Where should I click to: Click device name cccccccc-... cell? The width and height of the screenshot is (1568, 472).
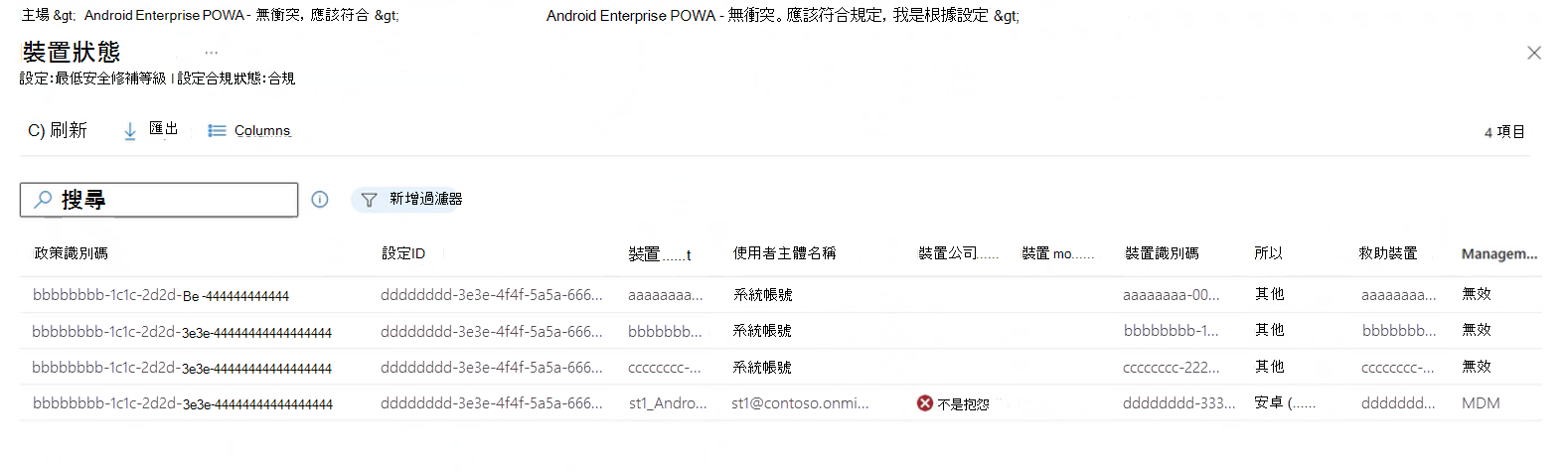point(664,367)
